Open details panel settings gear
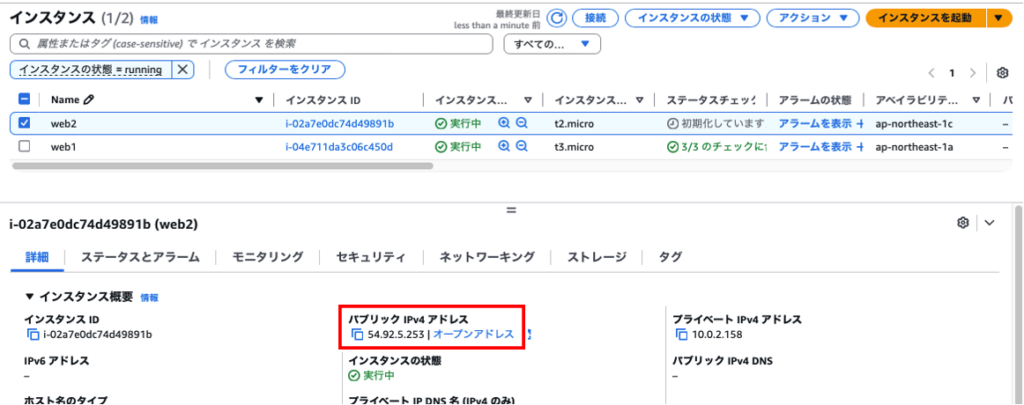Image resolution: width=1024 pixels, height=405 pixels. pyautogui.click(x=962, y=223)
